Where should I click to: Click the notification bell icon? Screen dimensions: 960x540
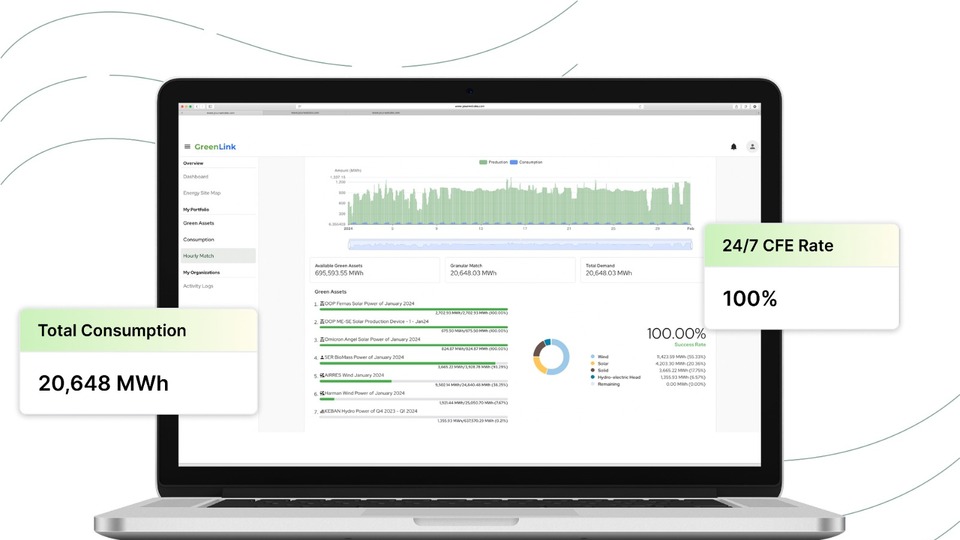733,146
